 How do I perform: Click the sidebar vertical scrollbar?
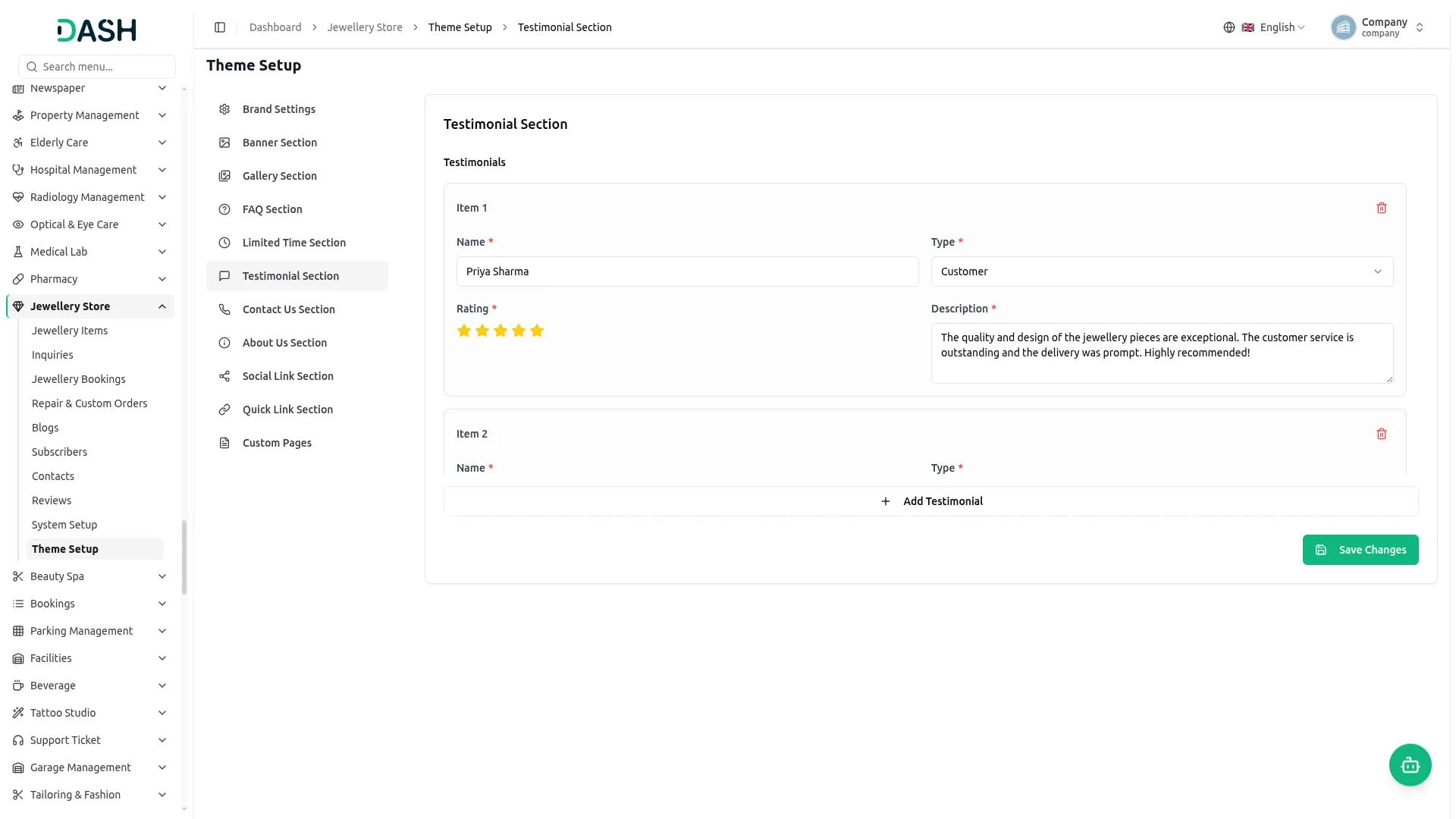184,557
